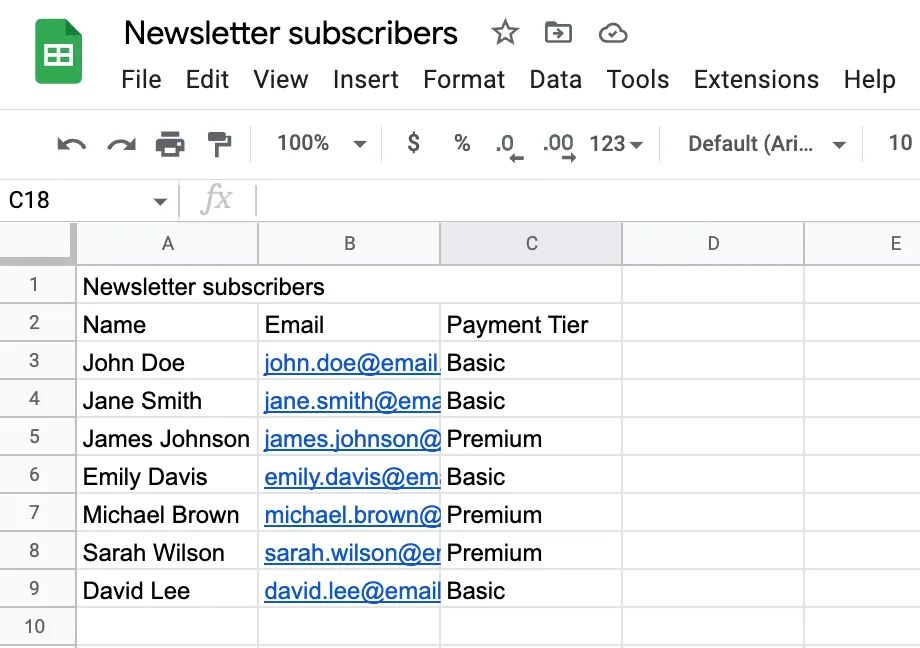Click the Move to folder icon

point(558,33)
